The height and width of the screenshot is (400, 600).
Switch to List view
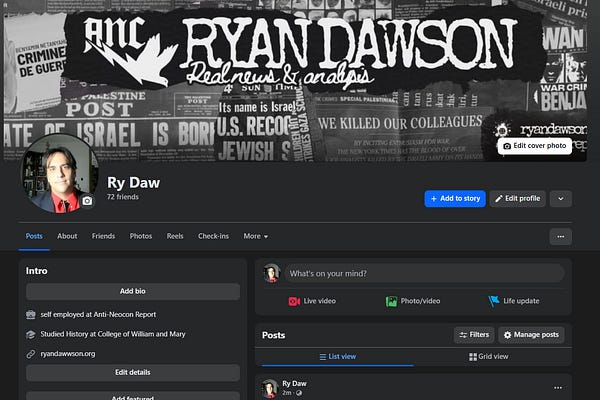tap(338, 357)
